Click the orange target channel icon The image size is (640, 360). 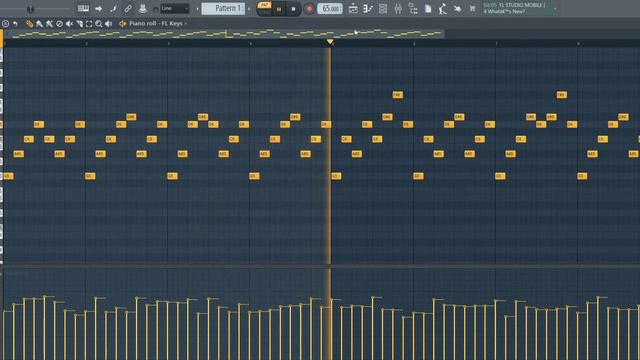pos(122,24)
